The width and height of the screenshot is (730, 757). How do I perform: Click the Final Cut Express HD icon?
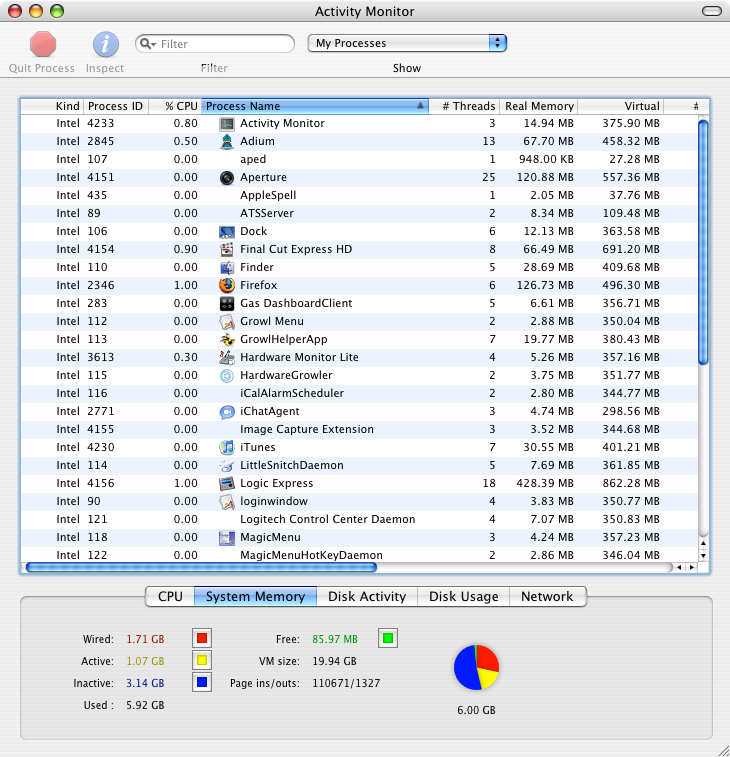click(x=226, y=250)
